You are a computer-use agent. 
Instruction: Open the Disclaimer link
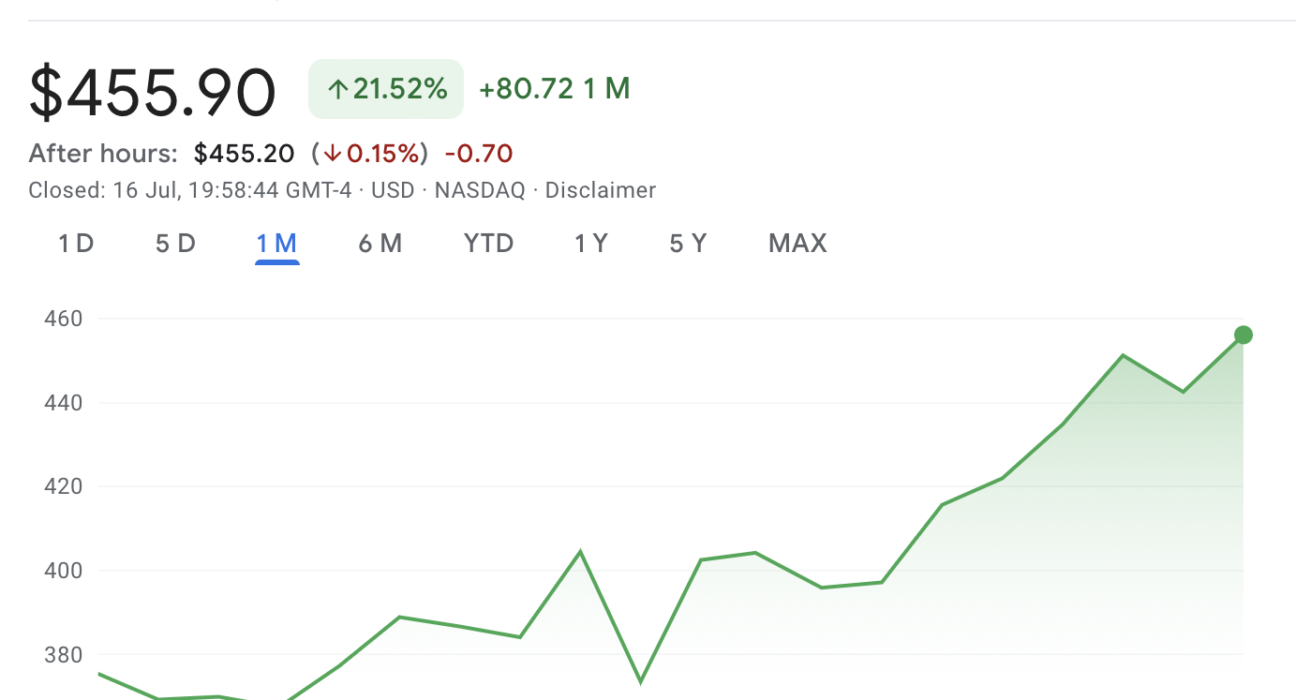coord(600,190)
